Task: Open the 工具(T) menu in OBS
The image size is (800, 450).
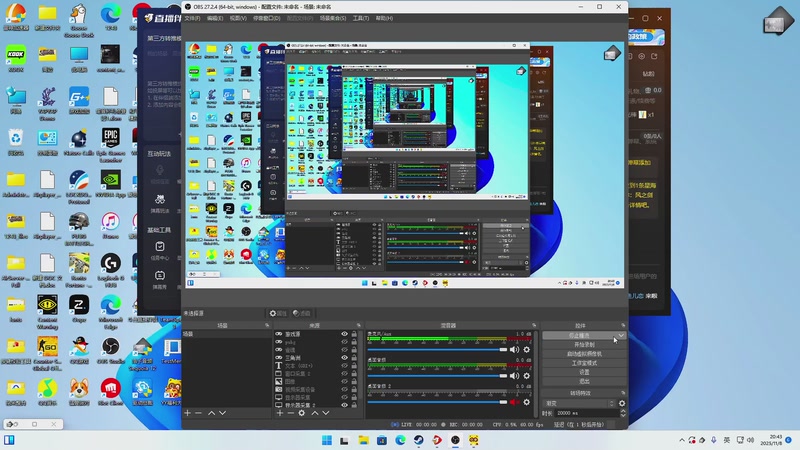Action: point(361,18)
